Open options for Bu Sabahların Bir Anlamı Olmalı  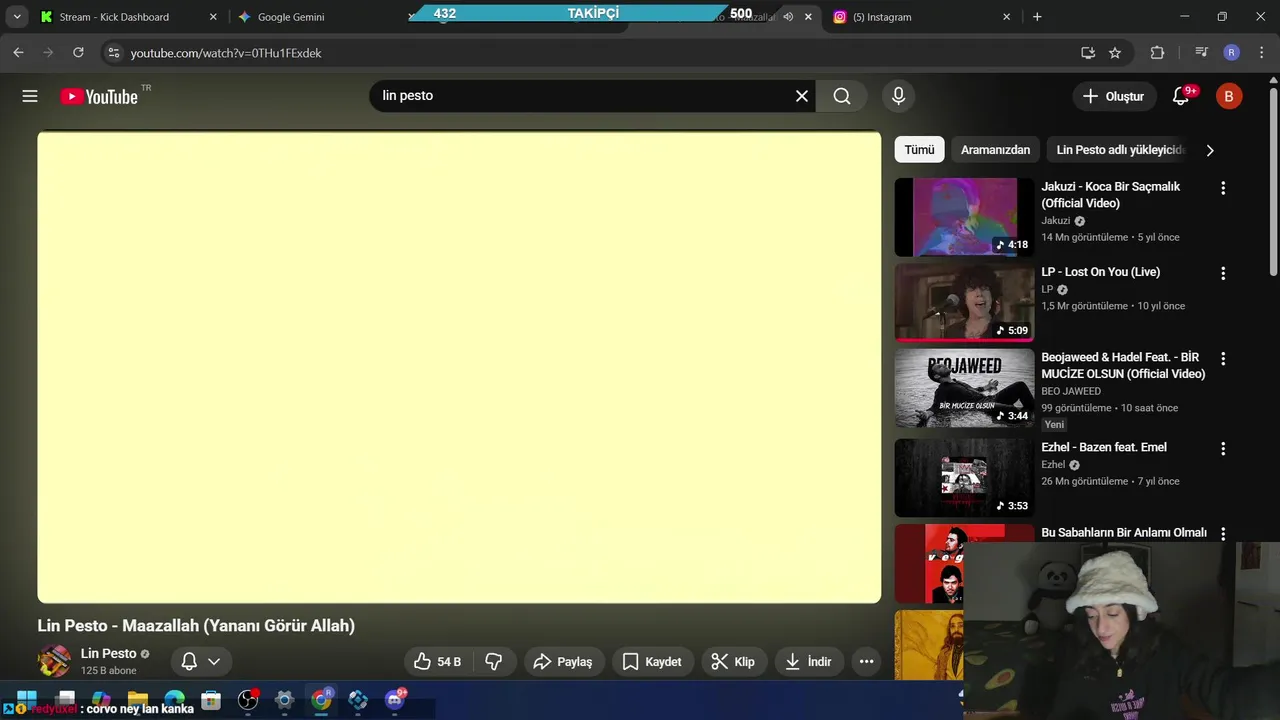1222,534
